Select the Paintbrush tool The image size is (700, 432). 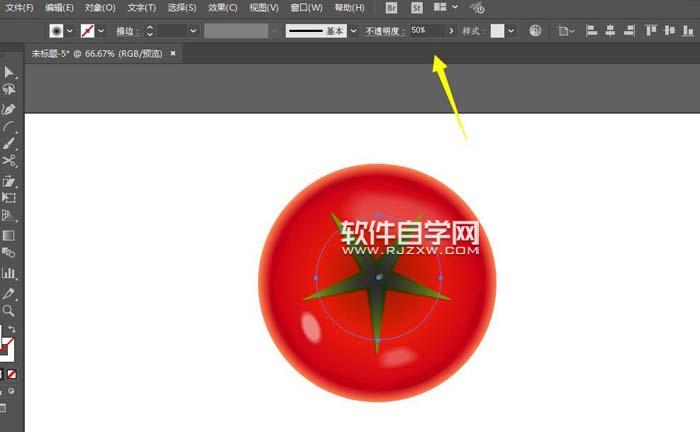pos(8,144)
